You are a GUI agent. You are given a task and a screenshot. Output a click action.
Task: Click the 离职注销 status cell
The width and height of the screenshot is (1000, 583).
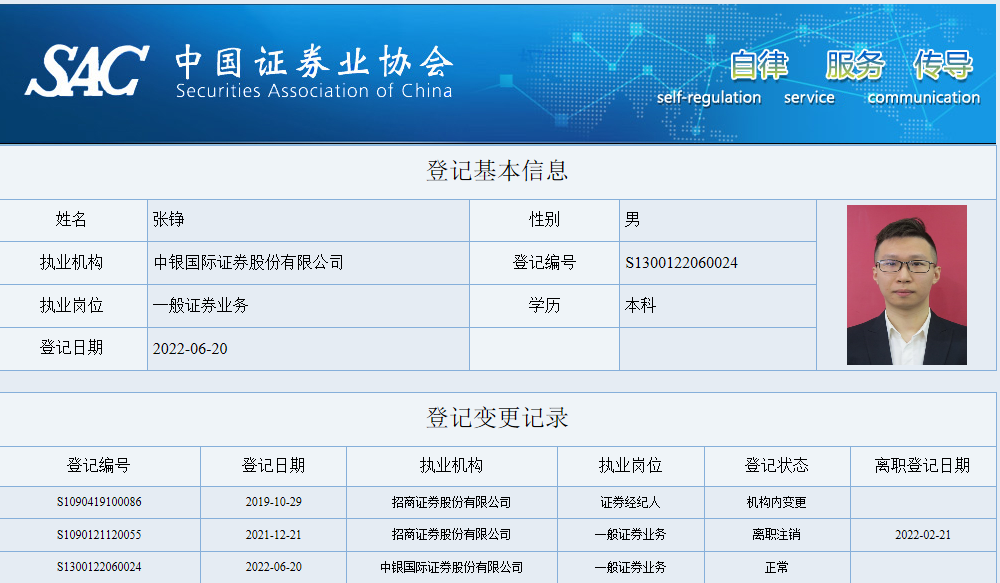point(776,535)
